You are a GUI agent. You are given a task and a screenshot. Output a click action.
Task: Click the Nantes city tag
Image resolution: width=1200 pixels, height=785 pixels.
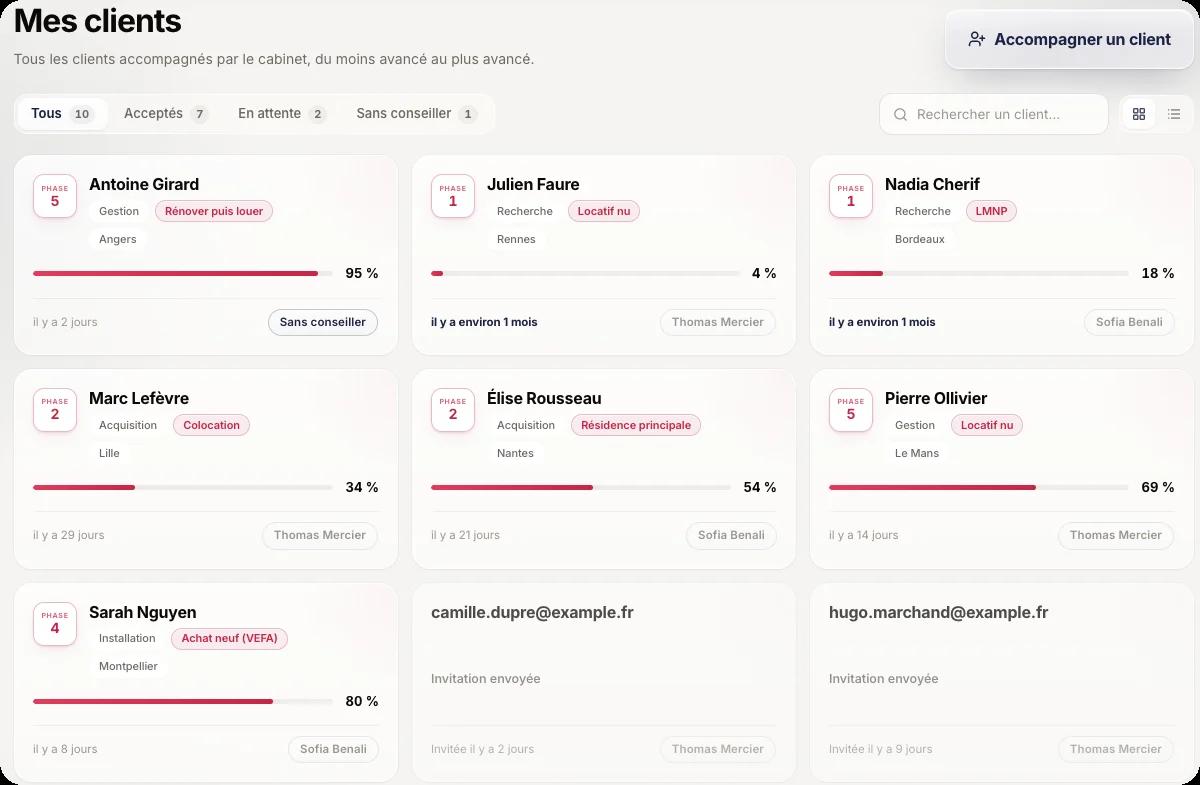pos(515,453)
